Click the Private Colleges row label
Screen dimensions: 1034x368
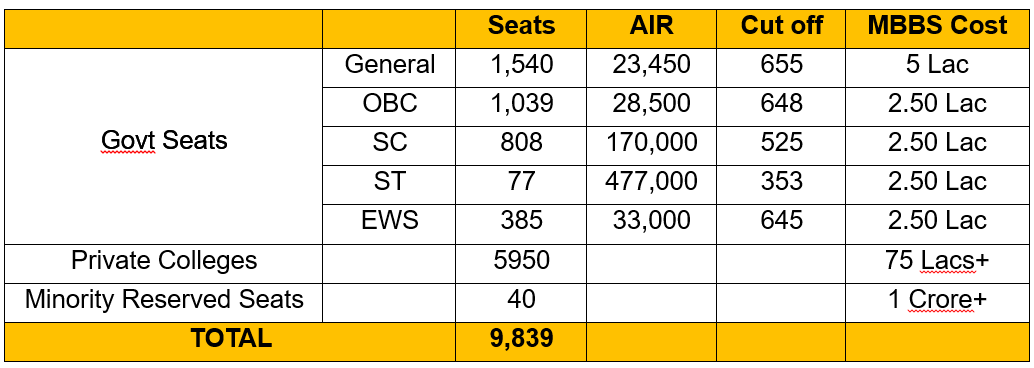click(164, 261)
